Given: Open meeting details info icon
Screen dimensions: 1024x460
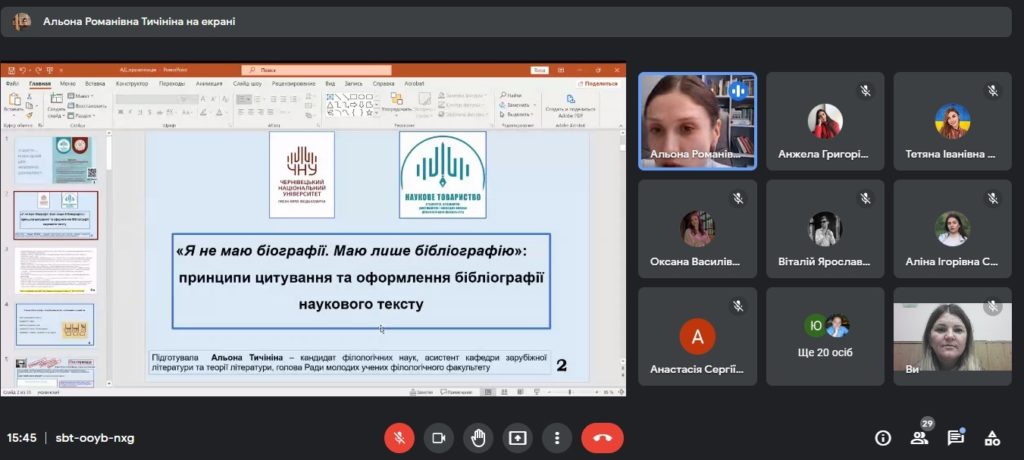Looking at the screenshot, I should click(x=883, y=438).
